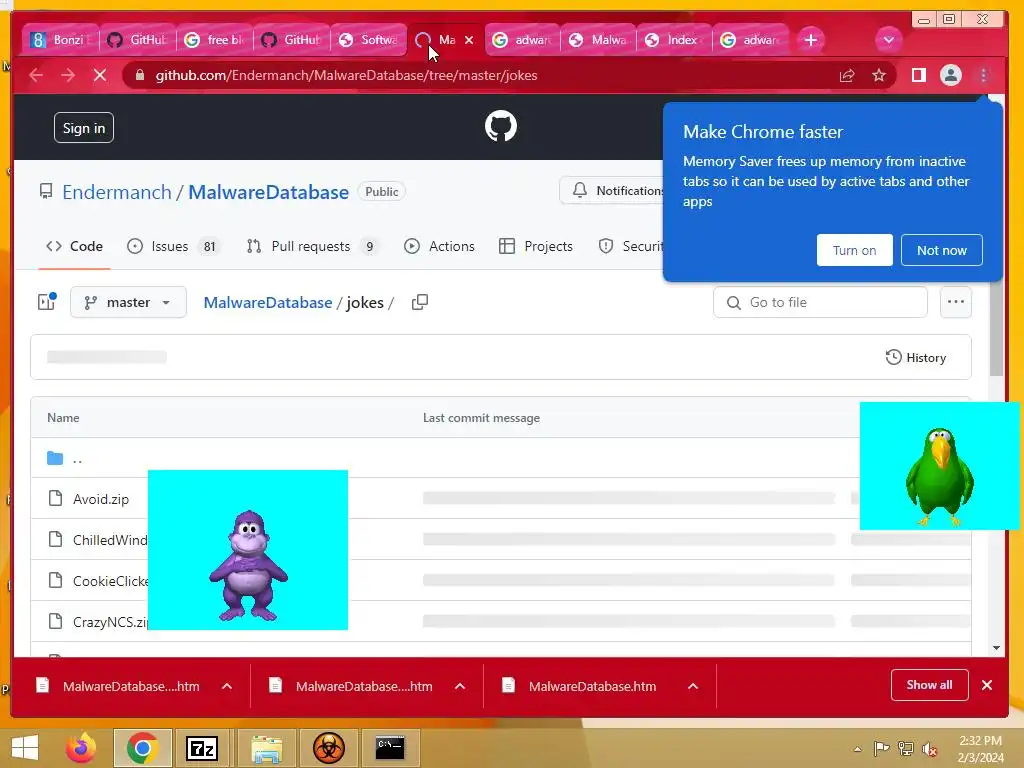The image size is (1024, 768).
Task: Close the active Ma tab
Action: 469,40
